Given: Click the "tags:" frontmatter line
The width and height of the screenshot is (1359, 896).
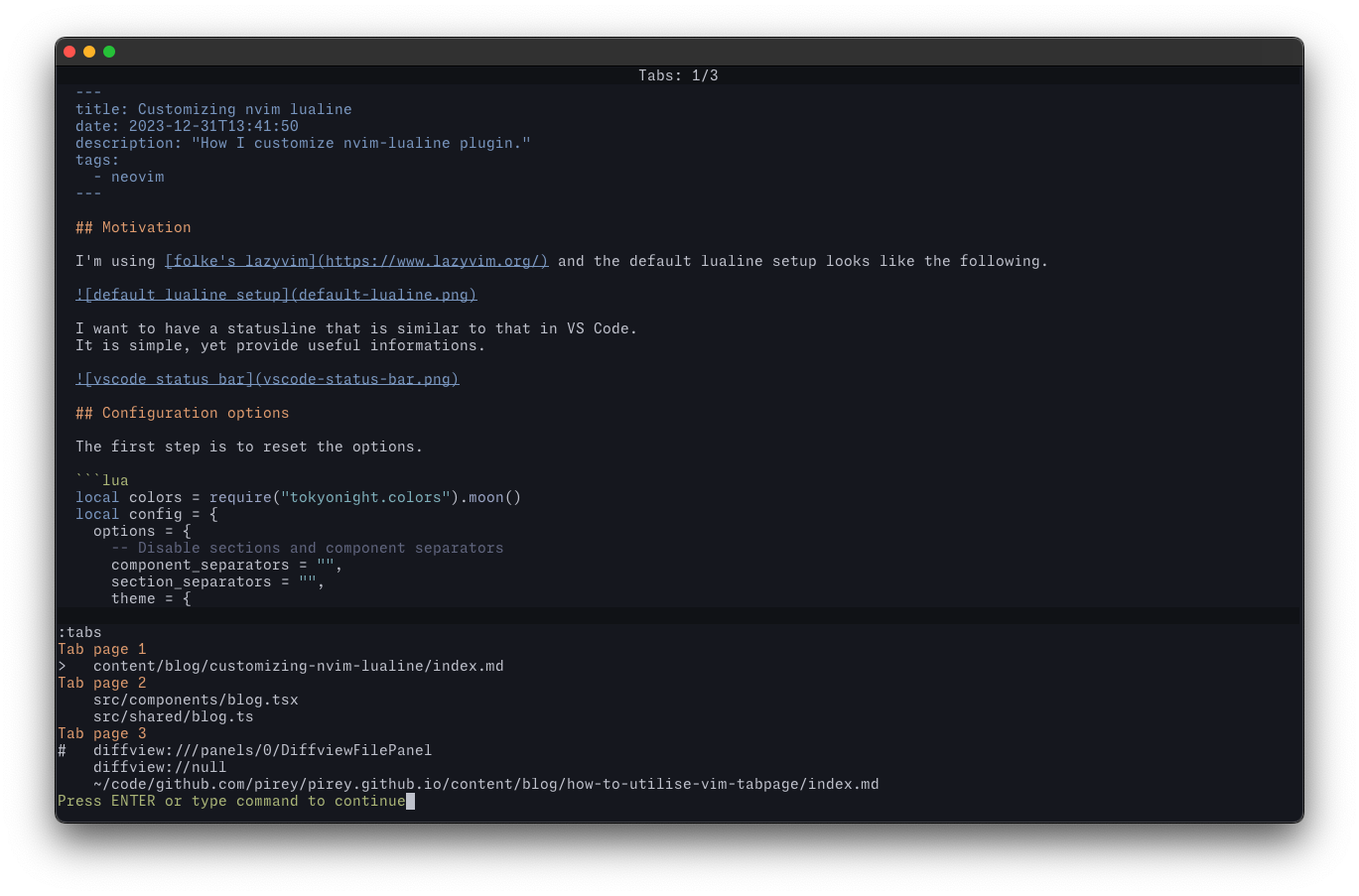Looking at the screenshot, I should 97,160.
